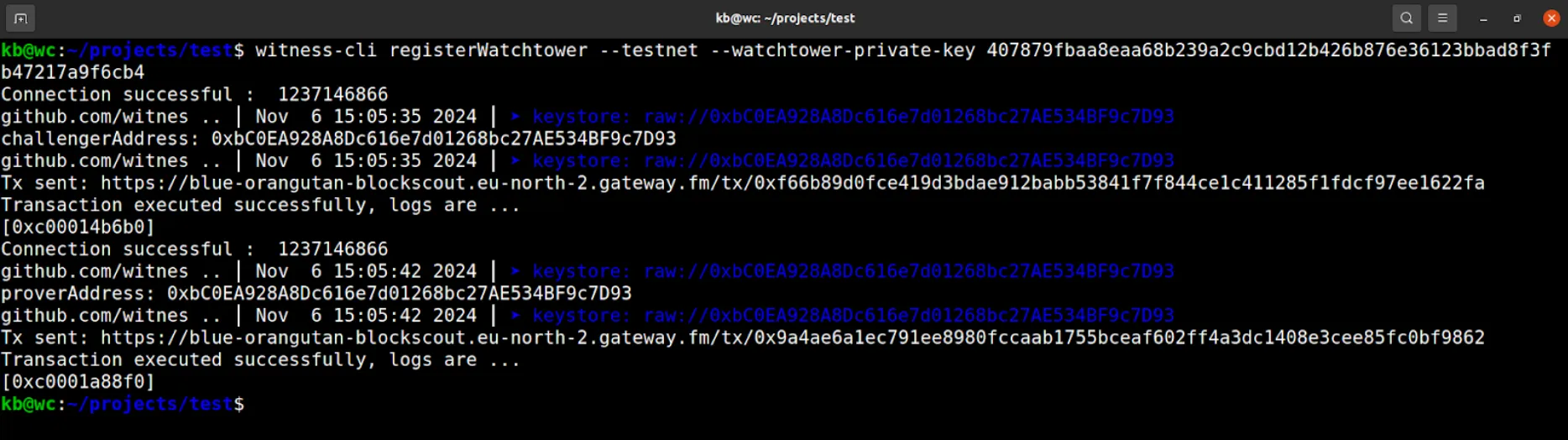1568x440 pixels.
Task: Click the proverAddress hex value
Action: [399, 293]
